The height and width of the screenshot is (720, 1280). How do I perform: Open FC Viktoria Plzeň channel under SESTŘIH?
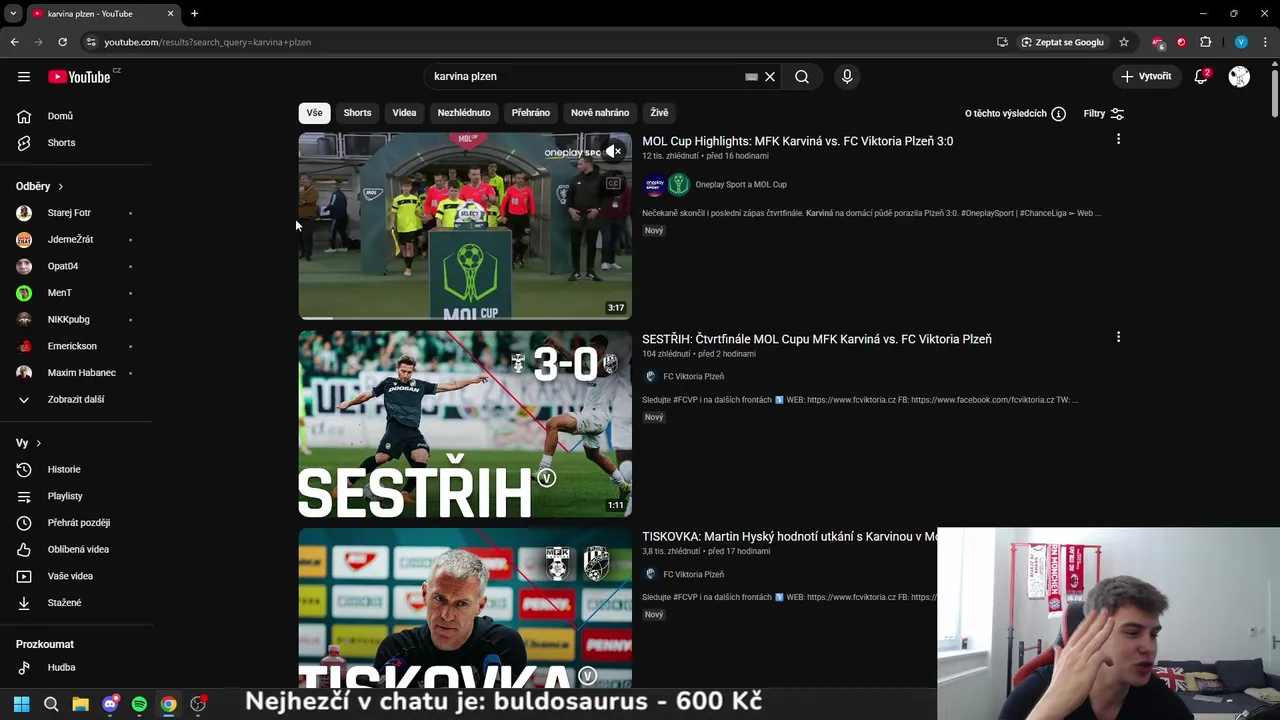(693, 376)
